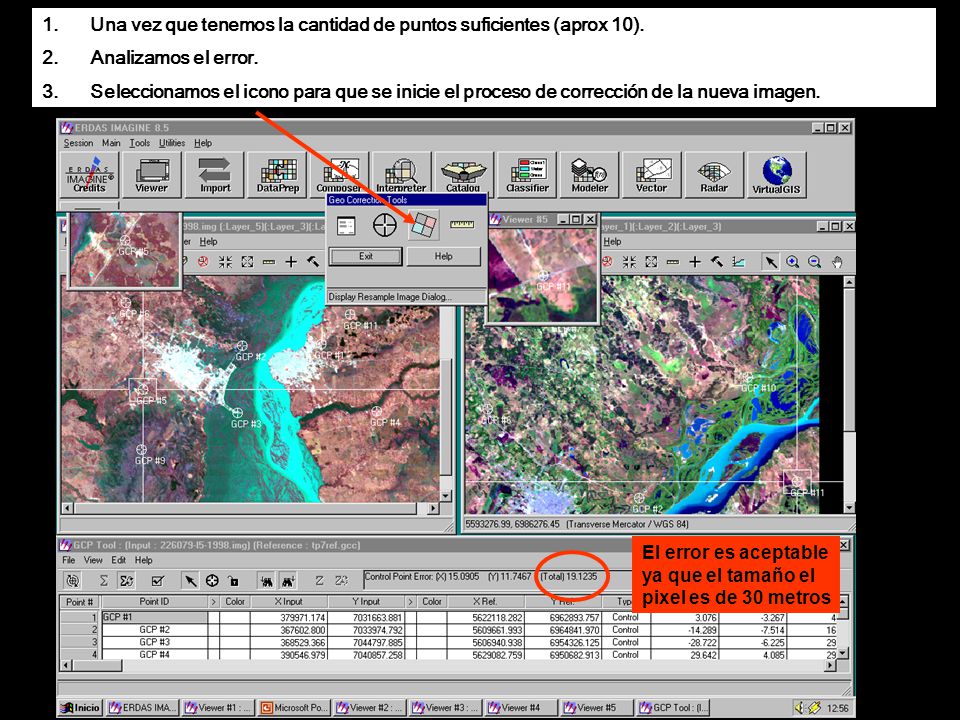Screen dimensions: 960x720
Task: Click the zoom-in magnifier in the reference viewer
Action: coord(792,262)
